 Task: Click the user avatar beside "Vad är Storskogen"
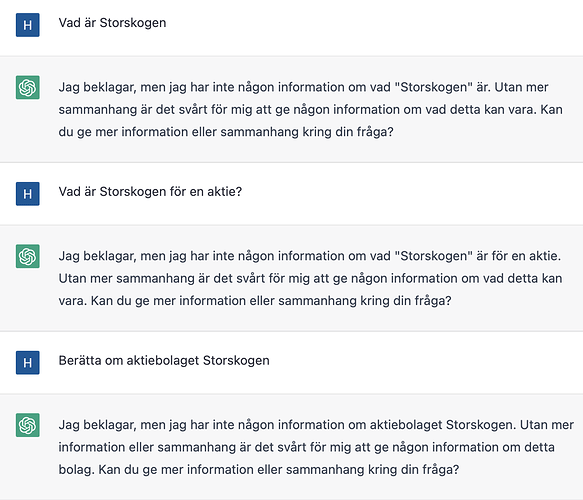(x=28, y=25)
